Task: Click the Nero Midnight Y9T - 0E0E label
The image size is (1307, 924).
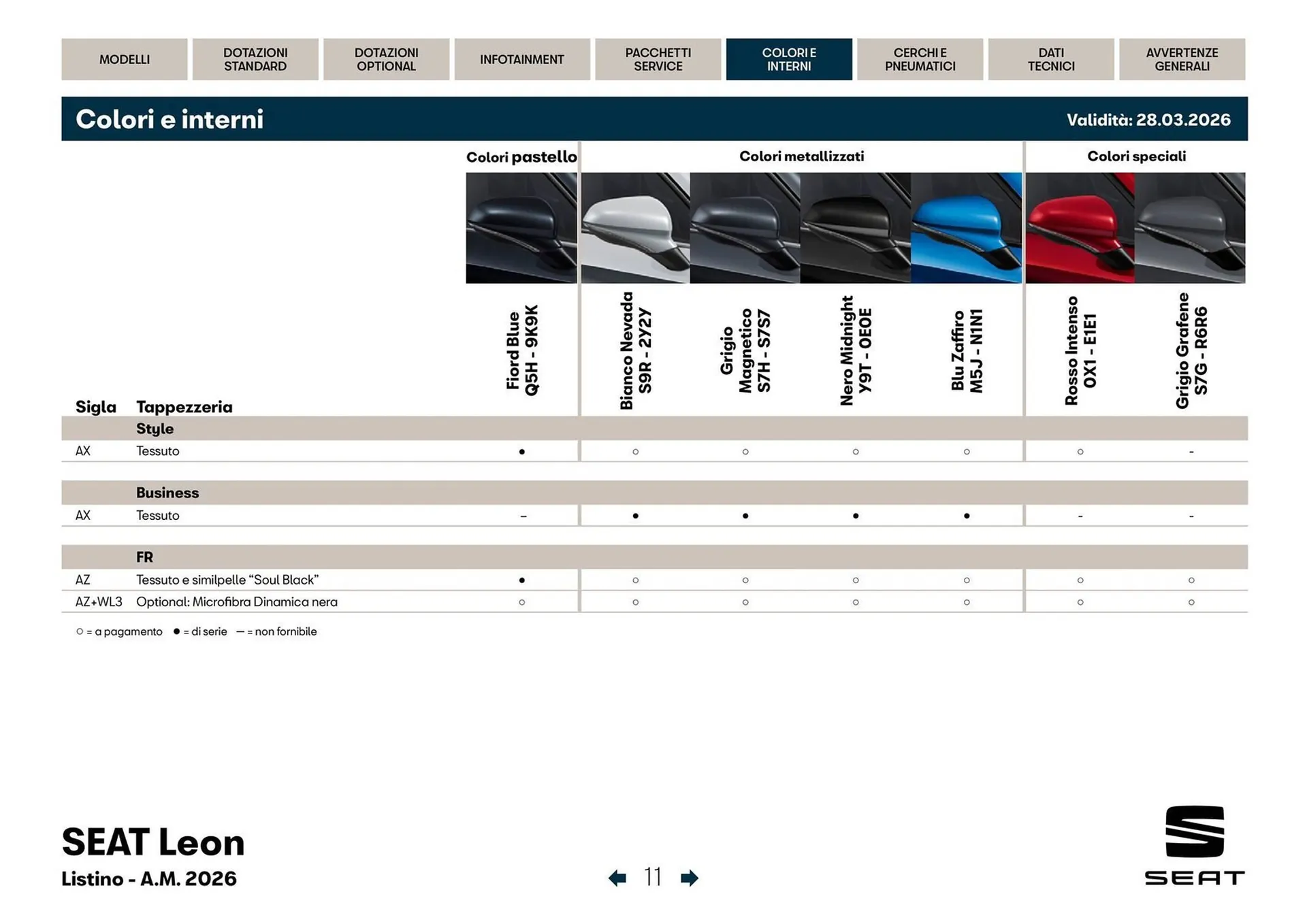Action: pos(856,350)
